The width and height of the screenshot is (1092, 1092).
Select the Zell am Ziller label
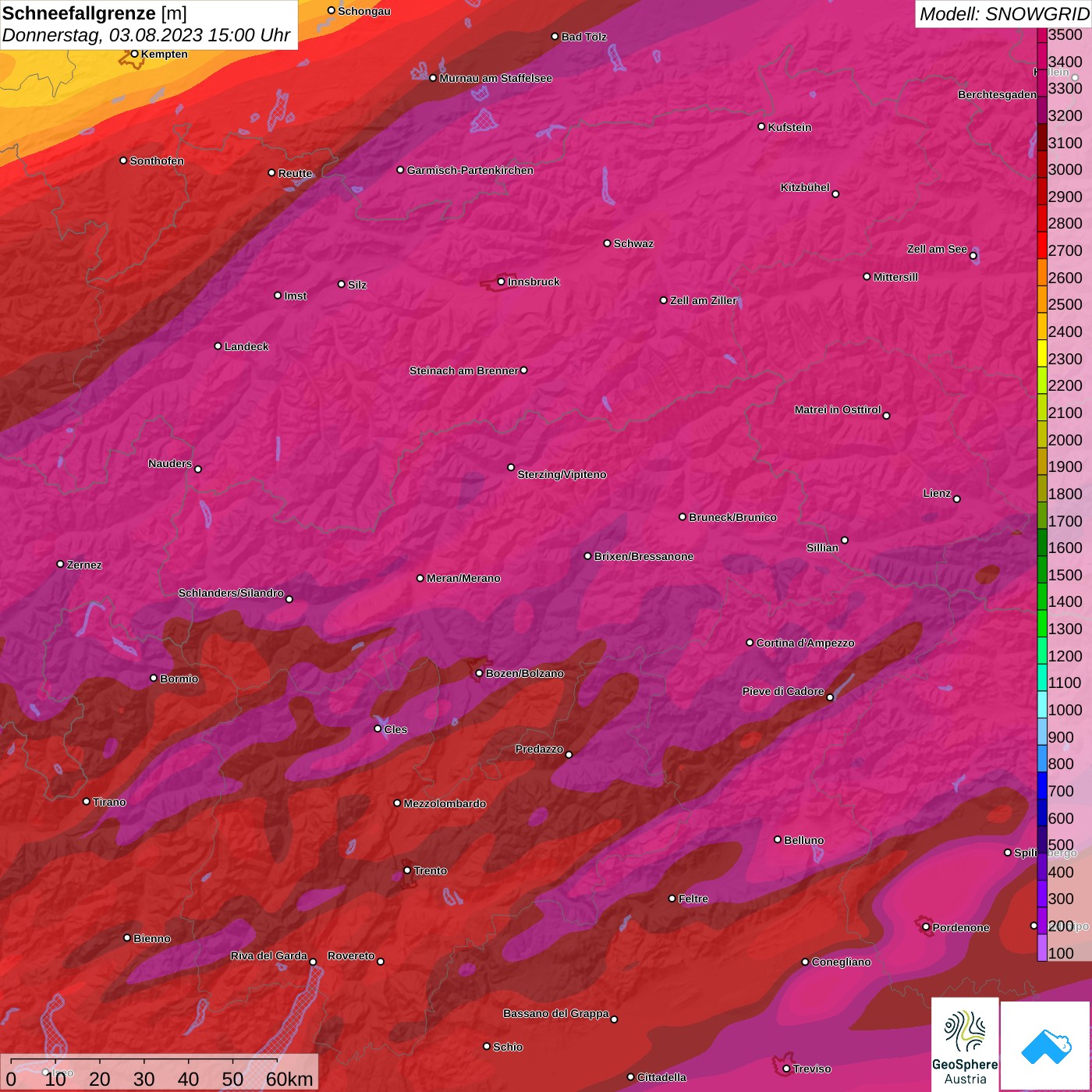click(704, 300)
